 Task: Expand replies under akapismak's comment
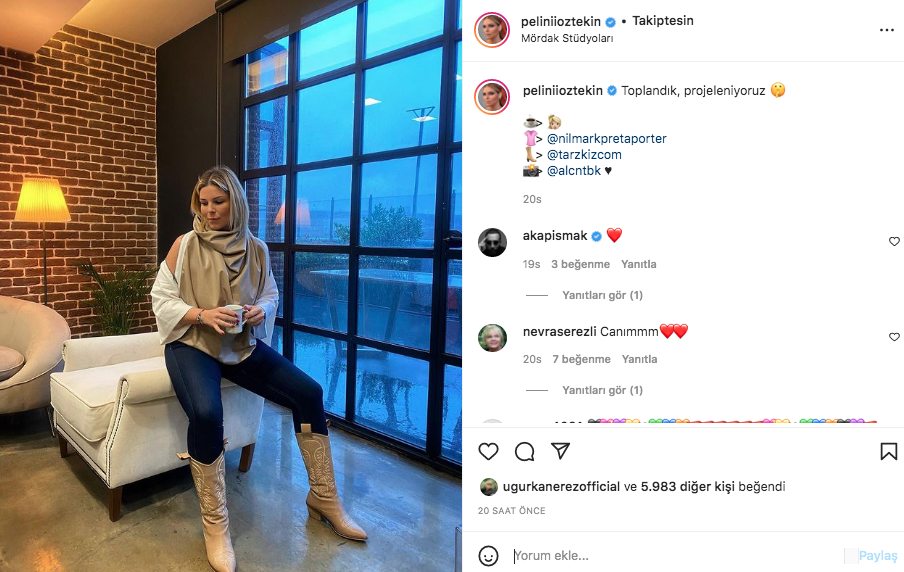tap(602, 295)
